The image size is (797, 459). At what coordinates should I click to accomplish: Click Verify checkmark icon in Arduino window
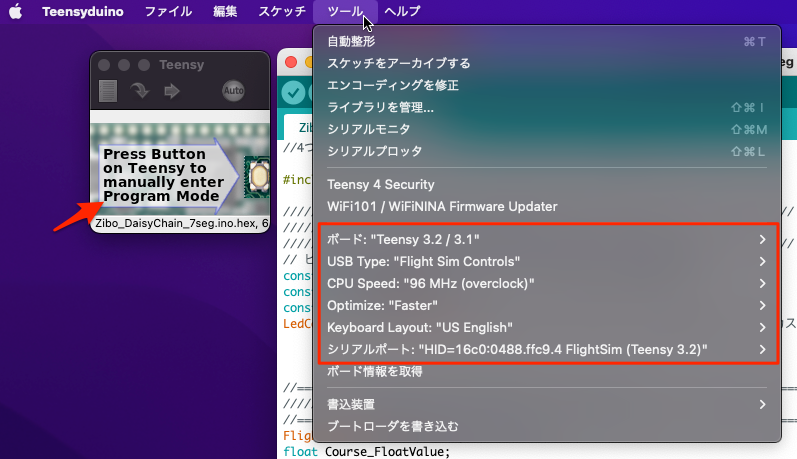(x=293, y=93)
